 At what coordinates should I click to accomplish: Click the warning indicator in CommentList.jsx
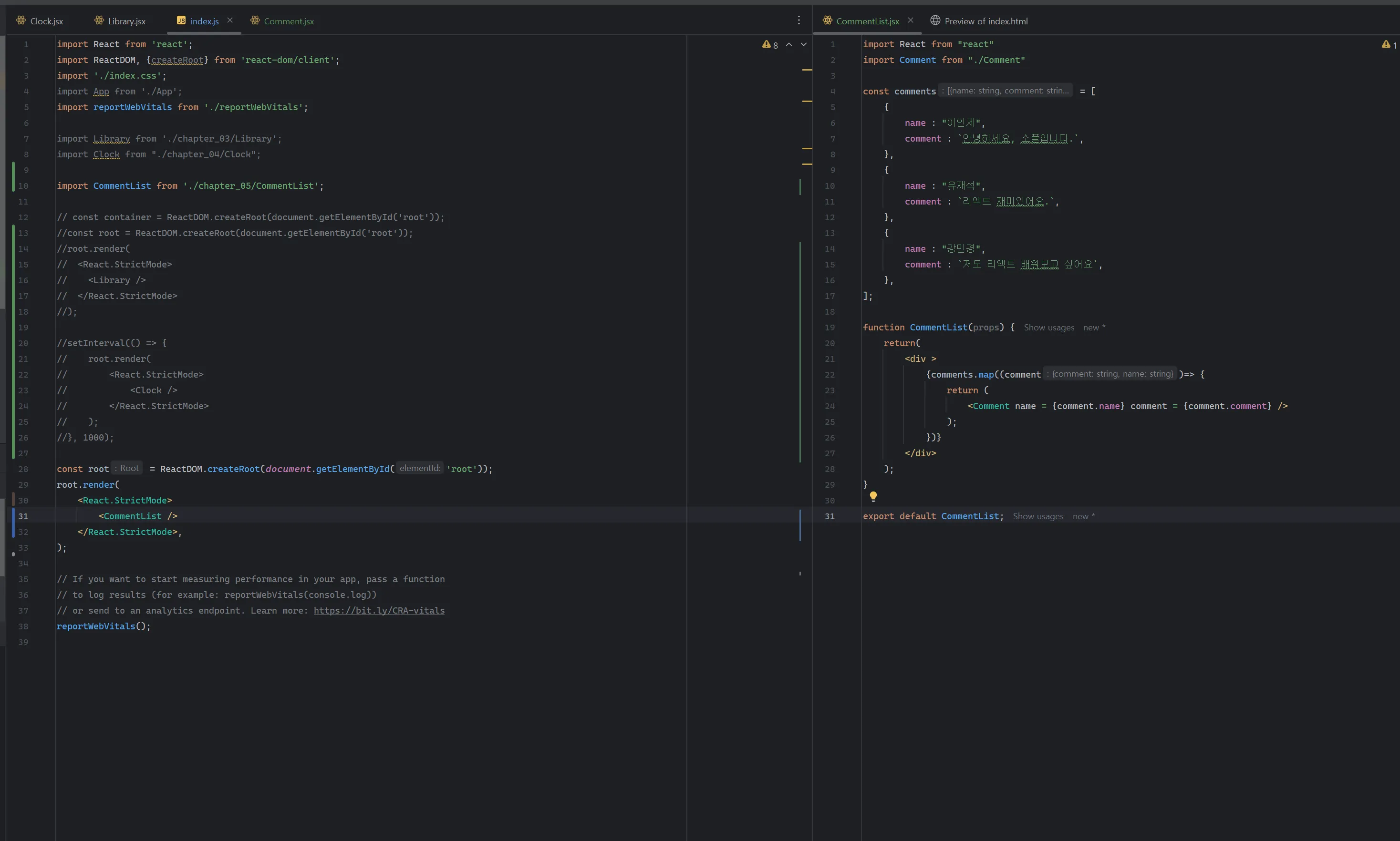(x=1389, y=44)
